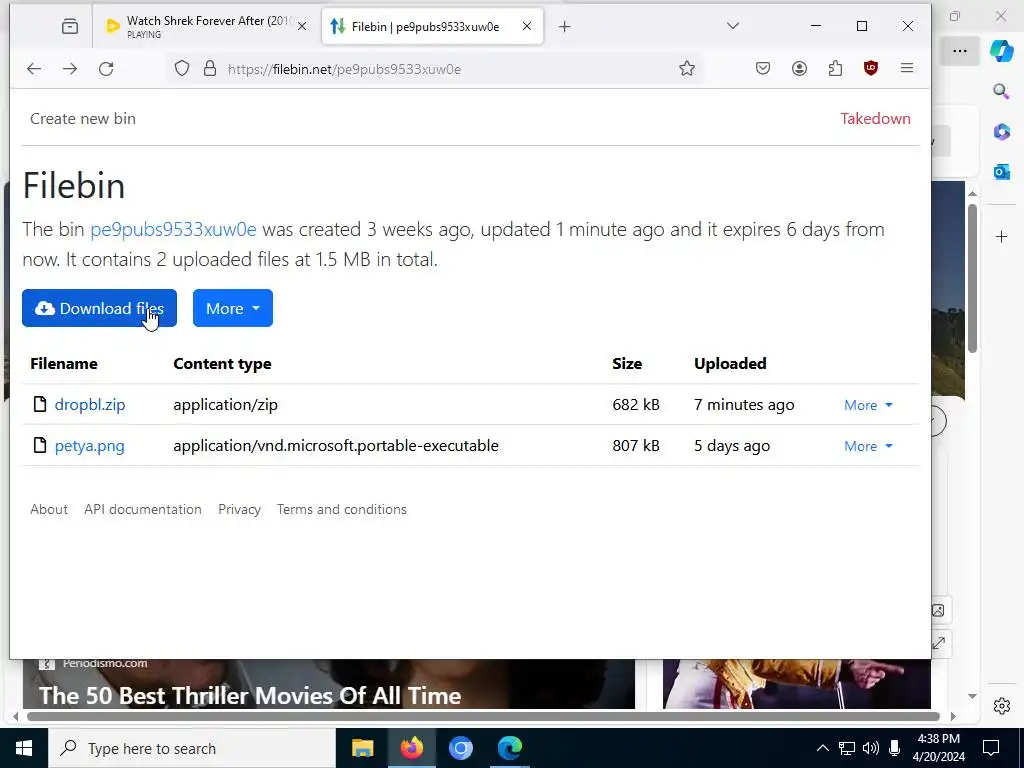Open the Outlook icon in Edge sidebar
This screenshot has height=768, width=1024.
pyautogui.click(x=1002, y=172)
